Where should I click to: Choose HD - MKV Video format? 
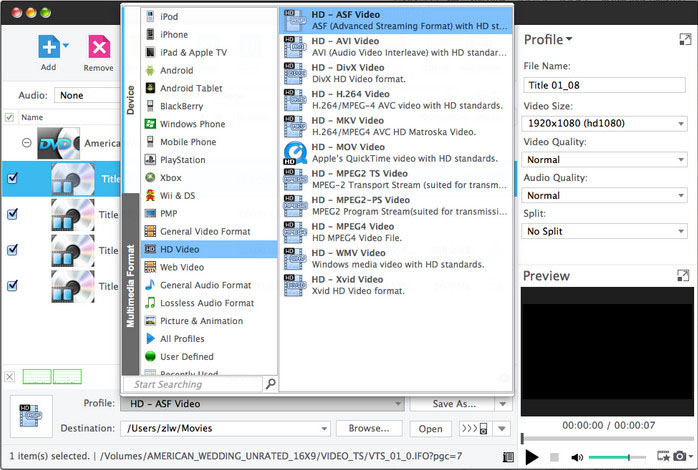coord(396,126)
